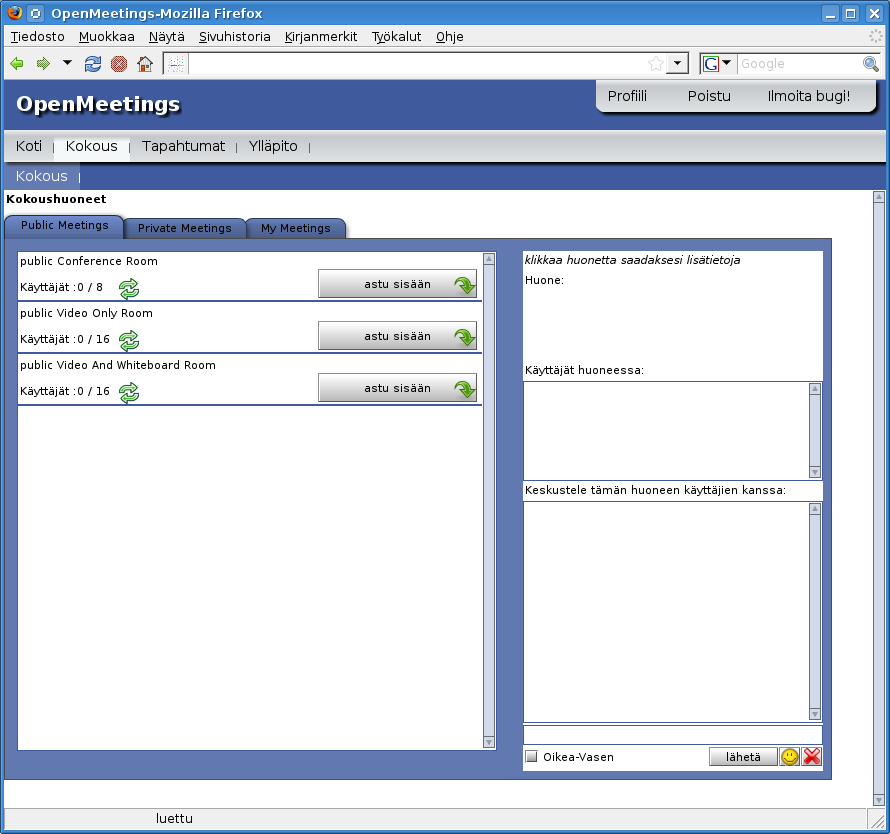Refresh user count for Video And Whiteboard Room
This screenshot has height=834, width=890.
[x=129, y=392]
